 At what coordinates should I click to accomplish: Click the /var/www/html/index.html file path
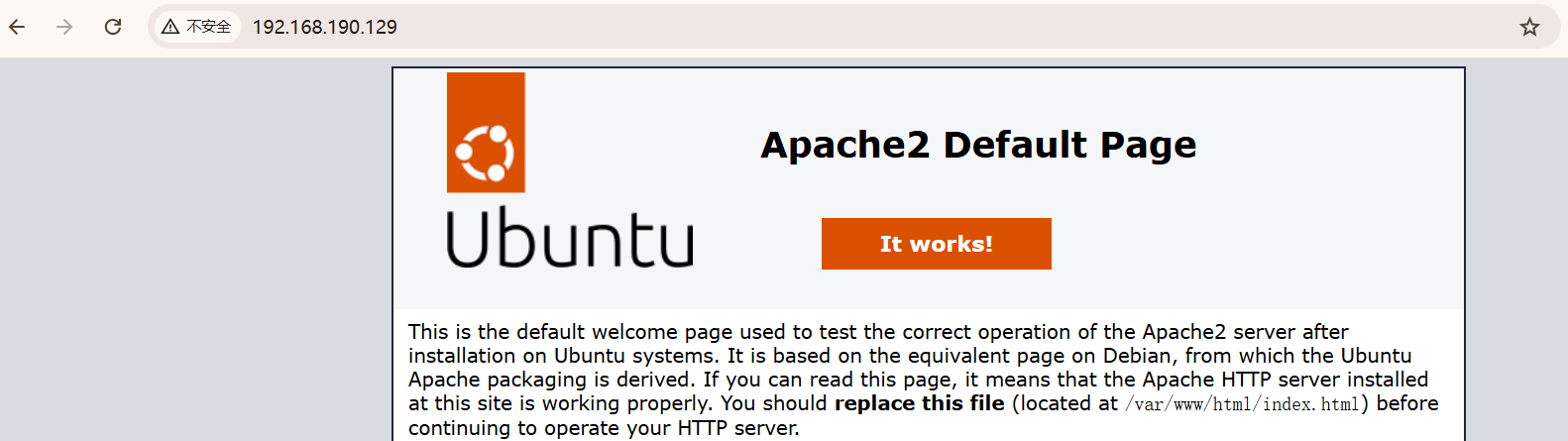[x=1242, y=403]
